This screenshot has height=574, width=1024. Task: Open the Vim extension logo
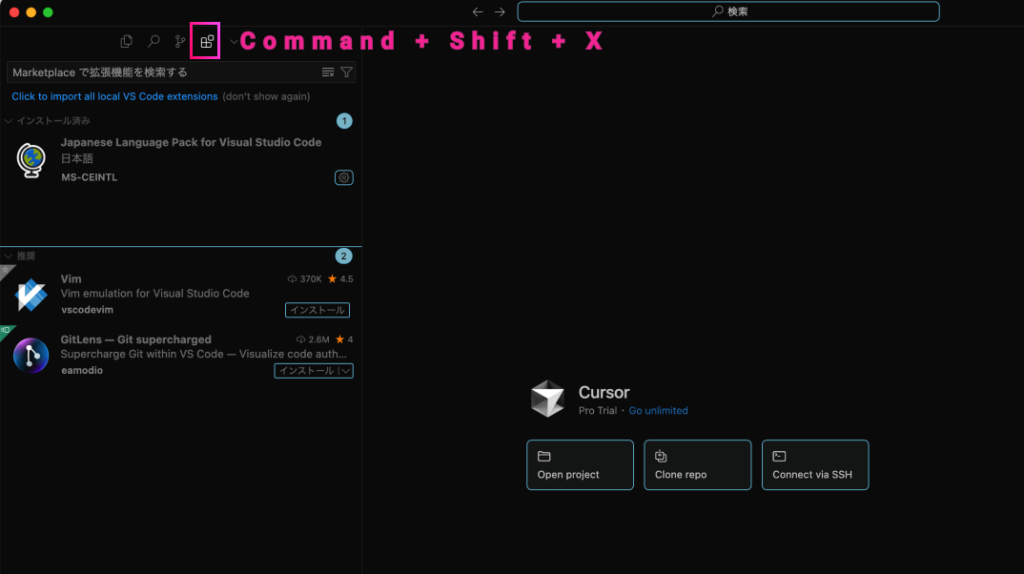point(31,295)
